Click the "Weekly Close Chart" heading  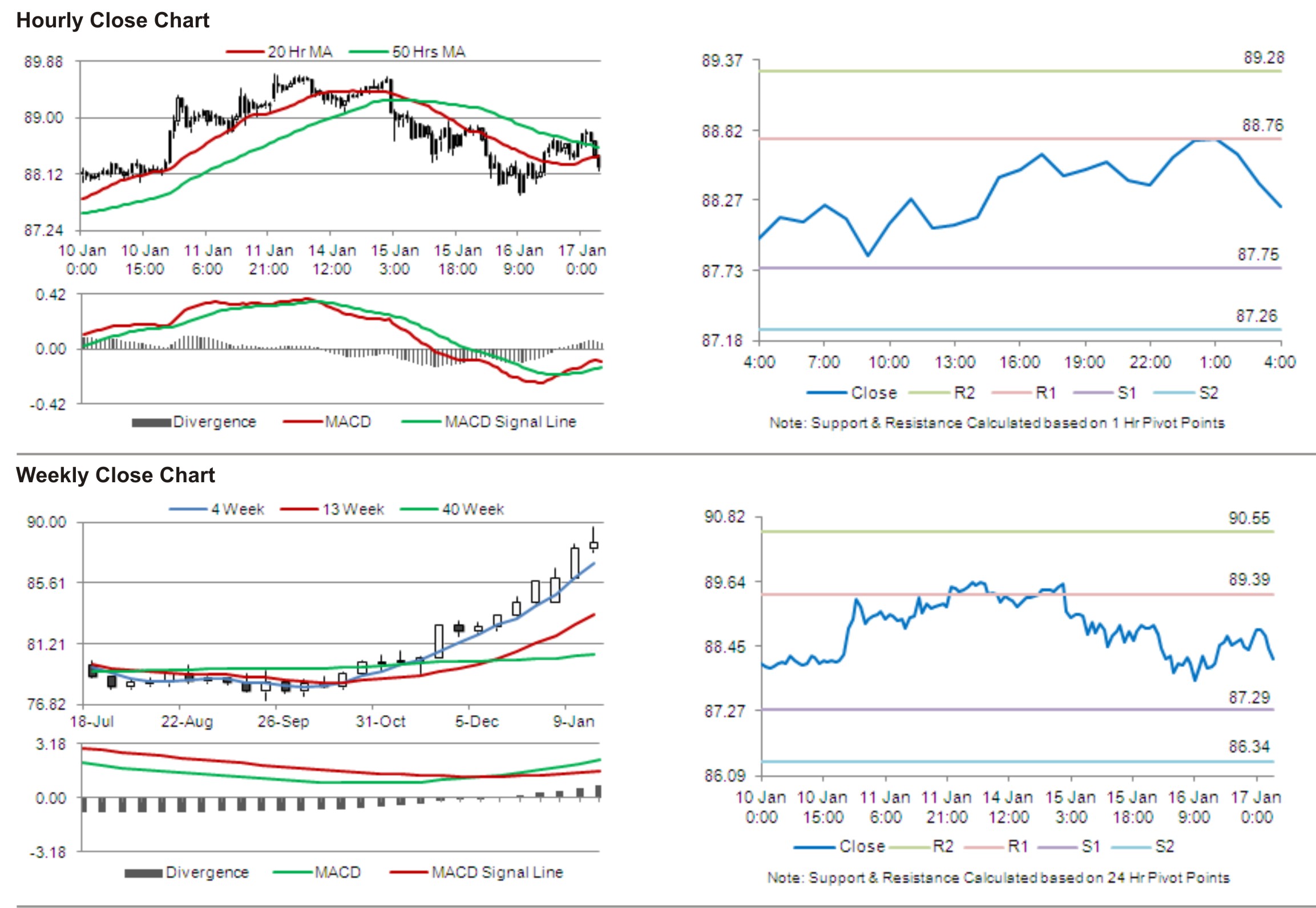(x=115, y=475)
